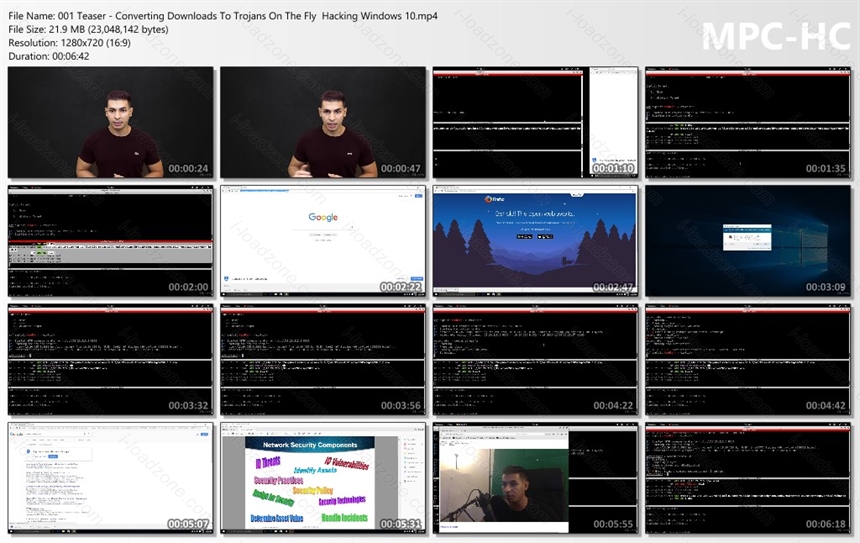Pick the terminal thumbnail stamped 00:04:42
This screenshot has height=543, width=860.
pos(748,360)
